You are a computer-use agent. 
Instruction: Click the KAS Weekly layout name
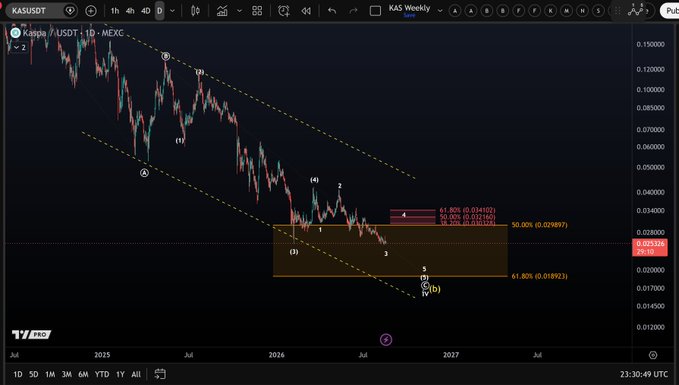[x=409, y=8]
